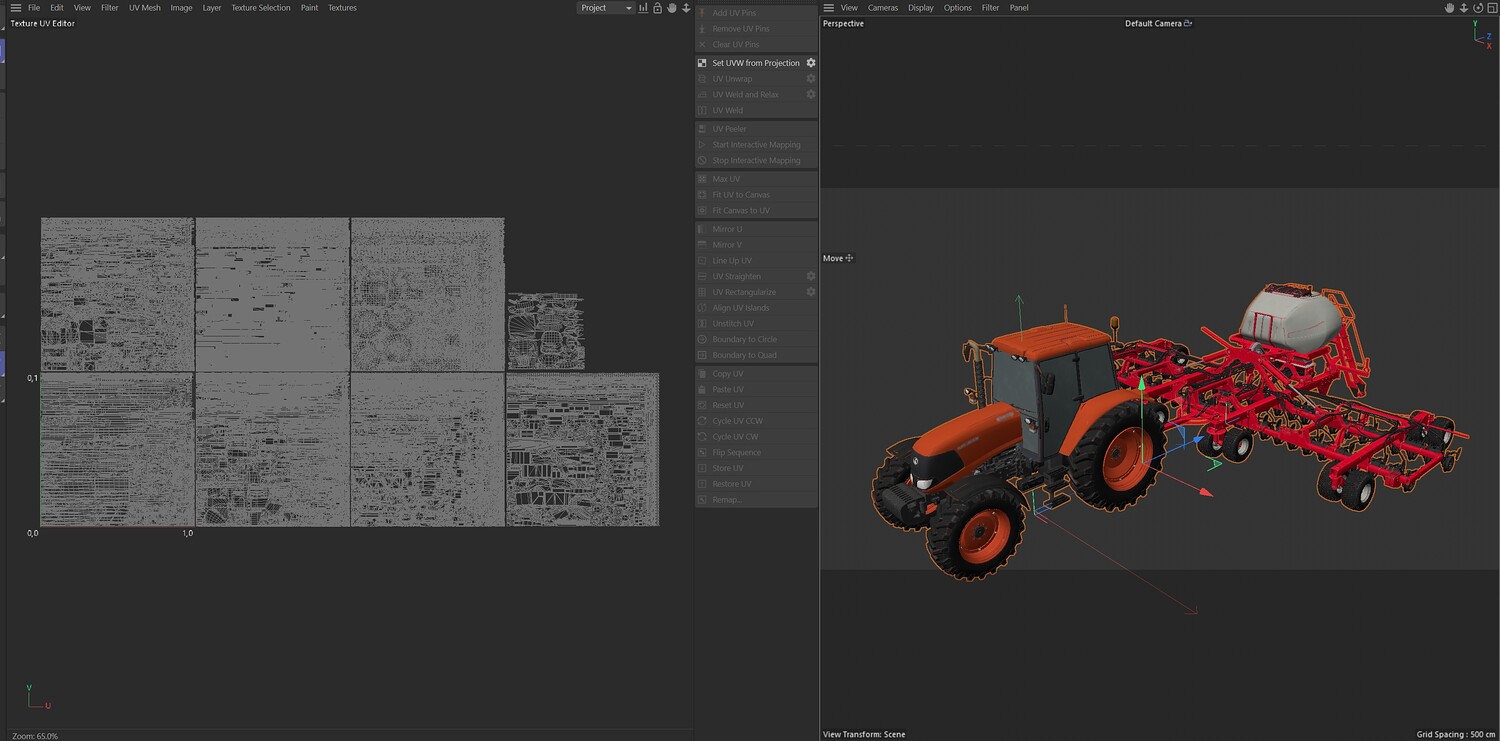Click Align UV Islands

click(x=756, y=308)
